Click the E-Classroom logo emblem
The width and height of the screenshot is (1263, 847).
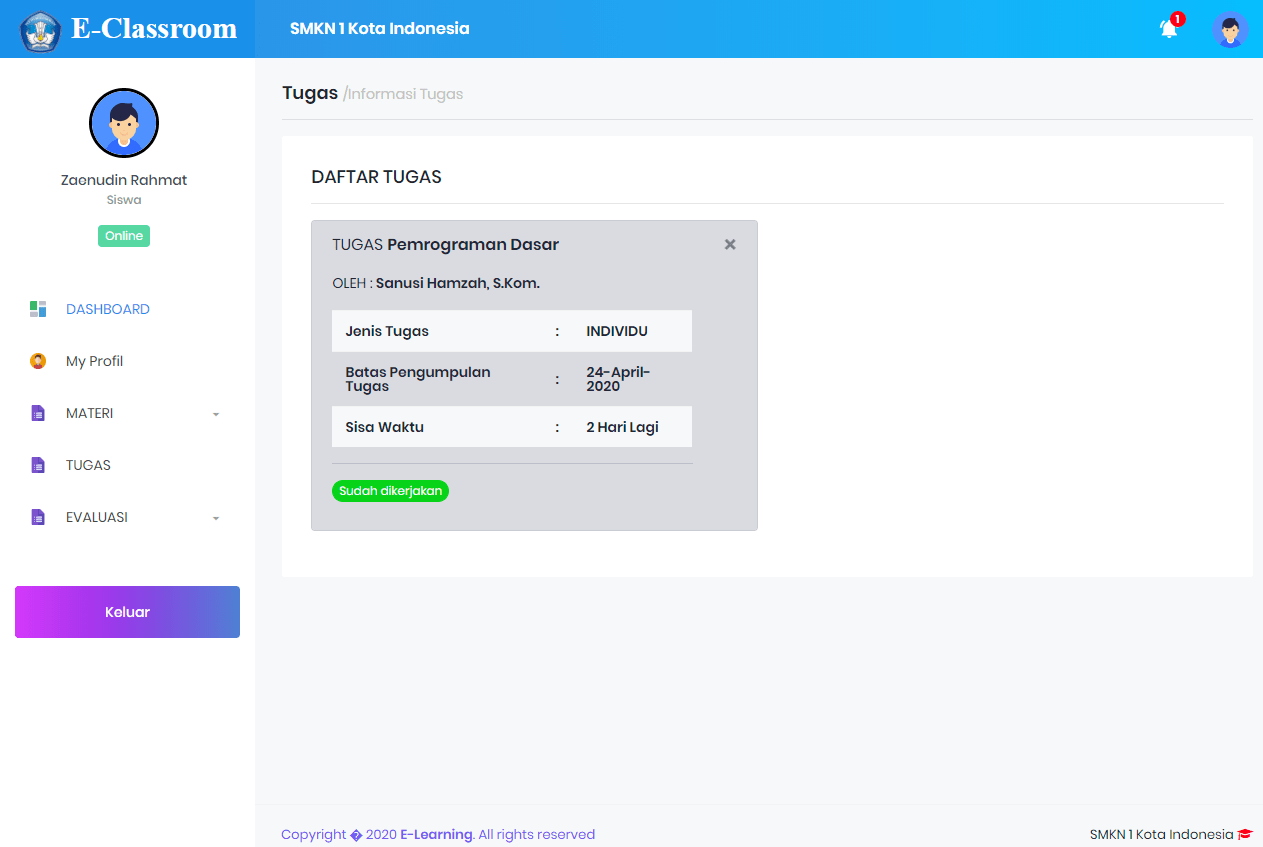[40, 31]
